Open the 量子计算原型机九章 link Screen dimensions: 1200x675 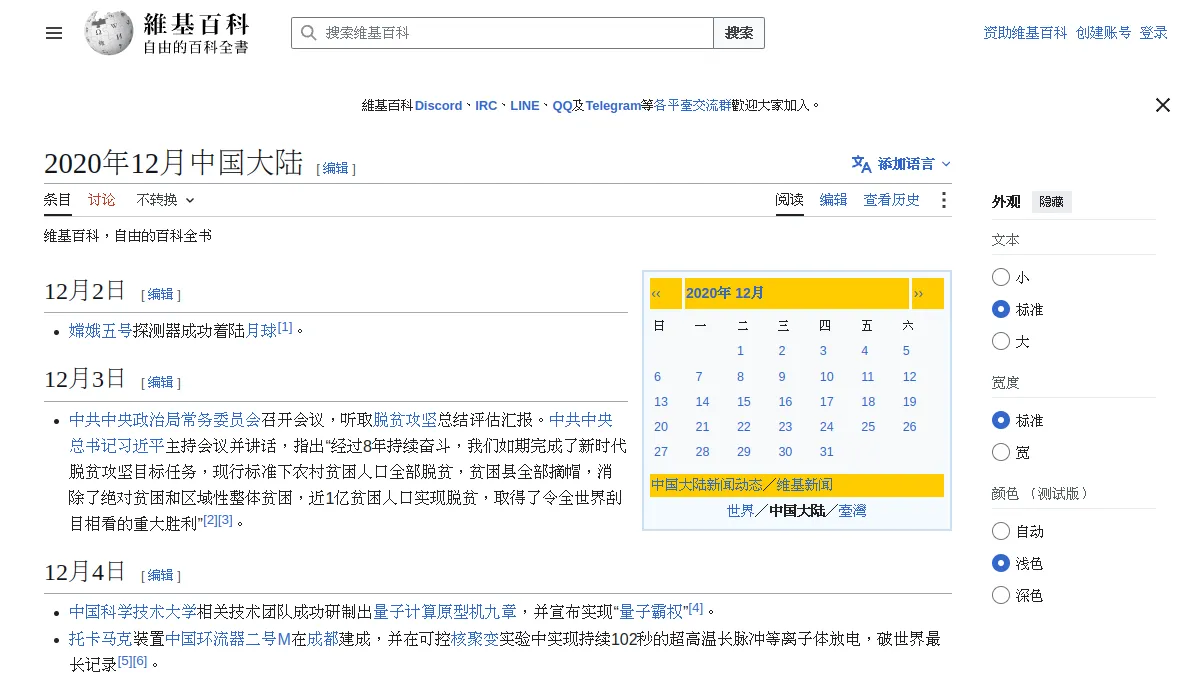click(445, 611)
